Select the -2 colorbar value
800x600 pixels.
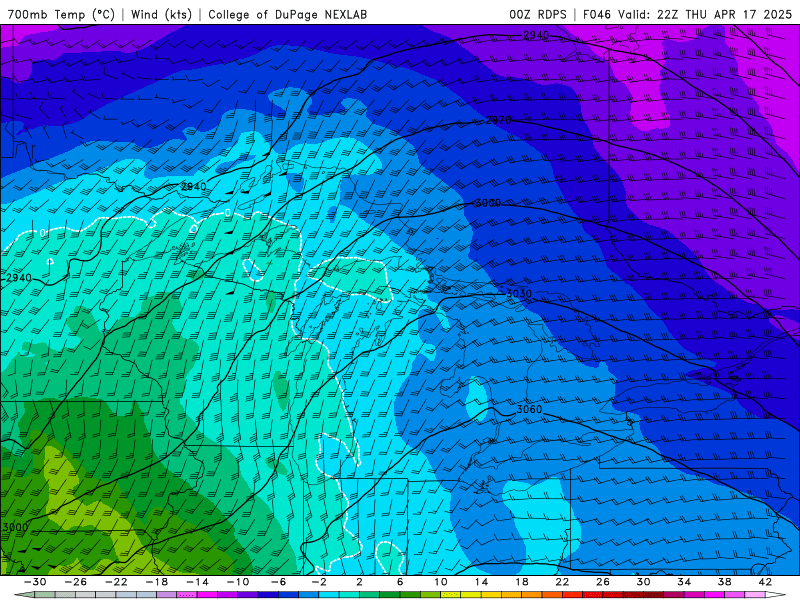click(319, 582)
